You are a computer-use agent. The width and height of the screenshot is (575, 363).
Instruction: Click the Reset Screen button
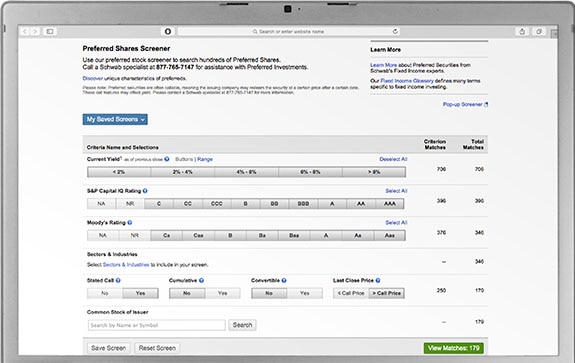[157, 348]
